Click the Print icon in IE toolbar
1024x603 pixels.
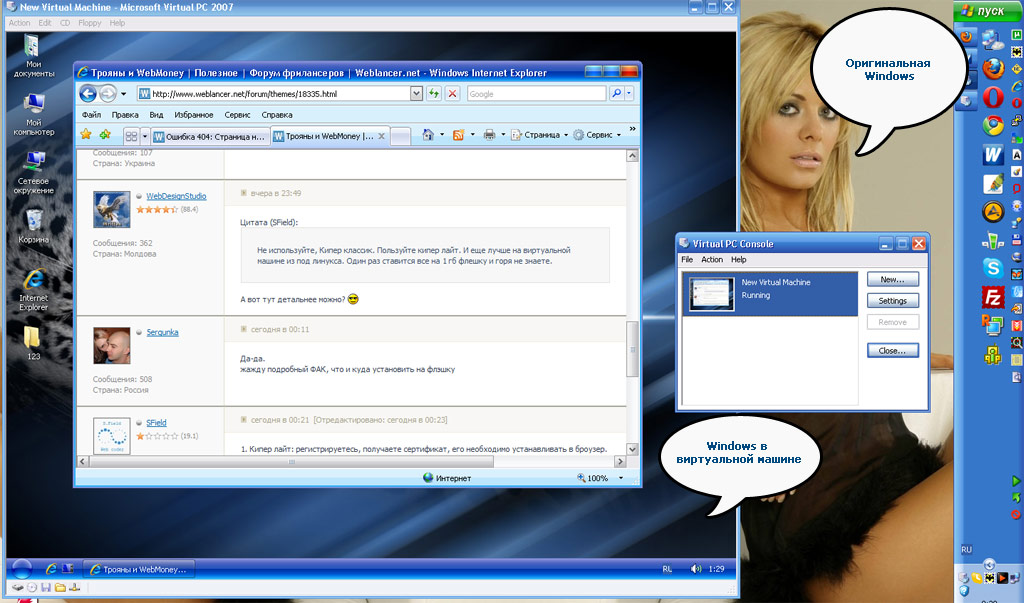489,135
